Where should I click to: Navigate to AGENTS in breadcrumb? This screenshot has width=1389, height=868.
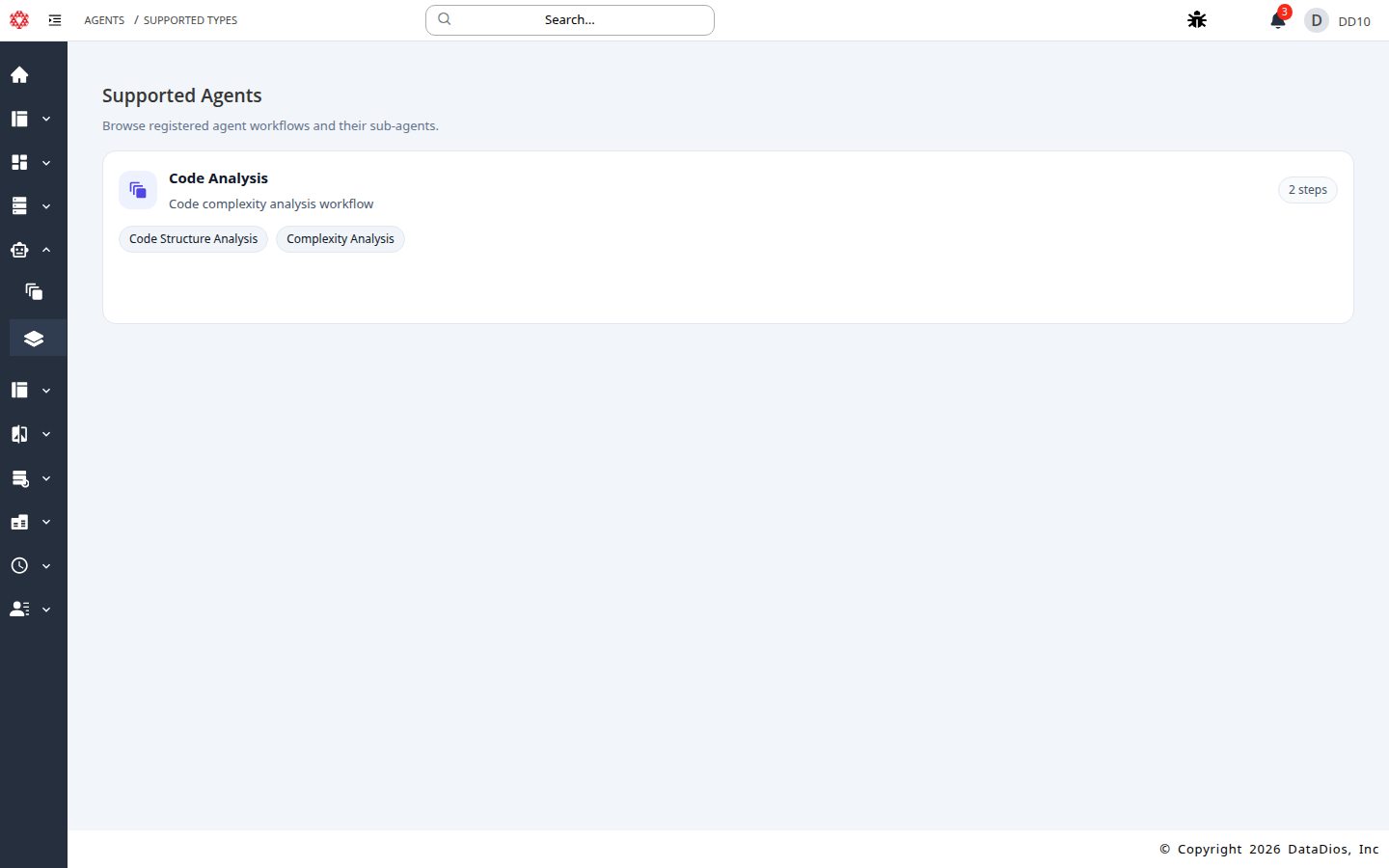click(103, 20)
